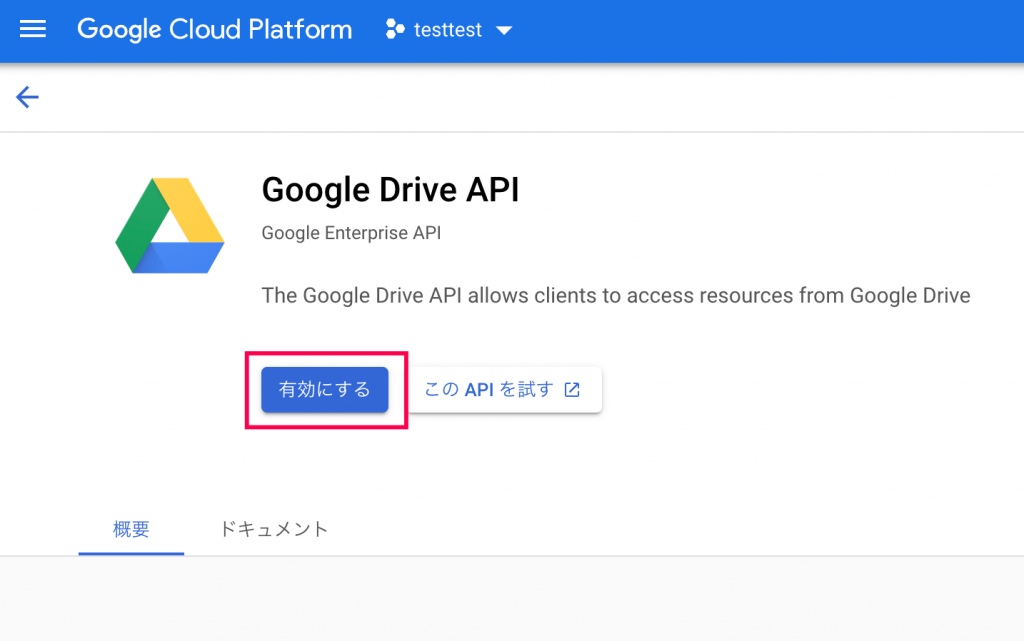The image size is (1024, 641).
Task: Click the Google Drive triangle logo
Action: tap(170, 225)
